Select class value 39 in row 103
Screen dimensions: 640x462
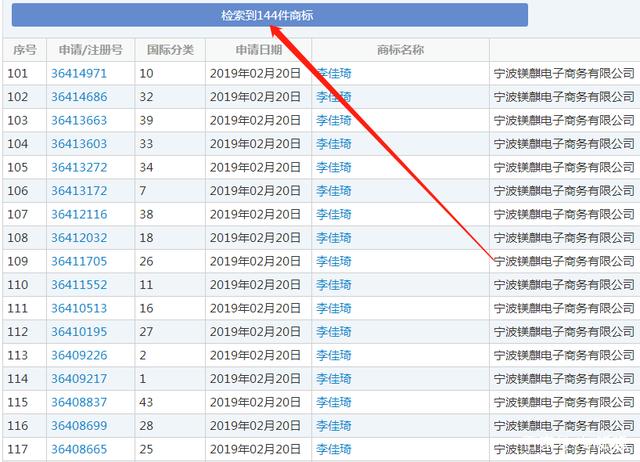(x=146, y=120)
